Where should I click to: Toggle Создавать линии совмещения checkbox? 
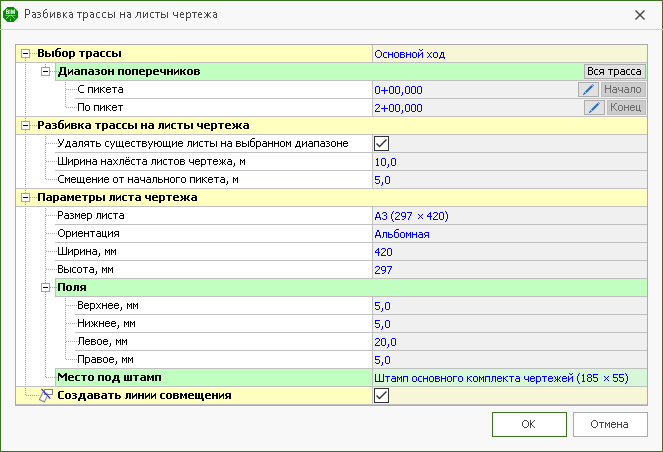coord(381,396)
